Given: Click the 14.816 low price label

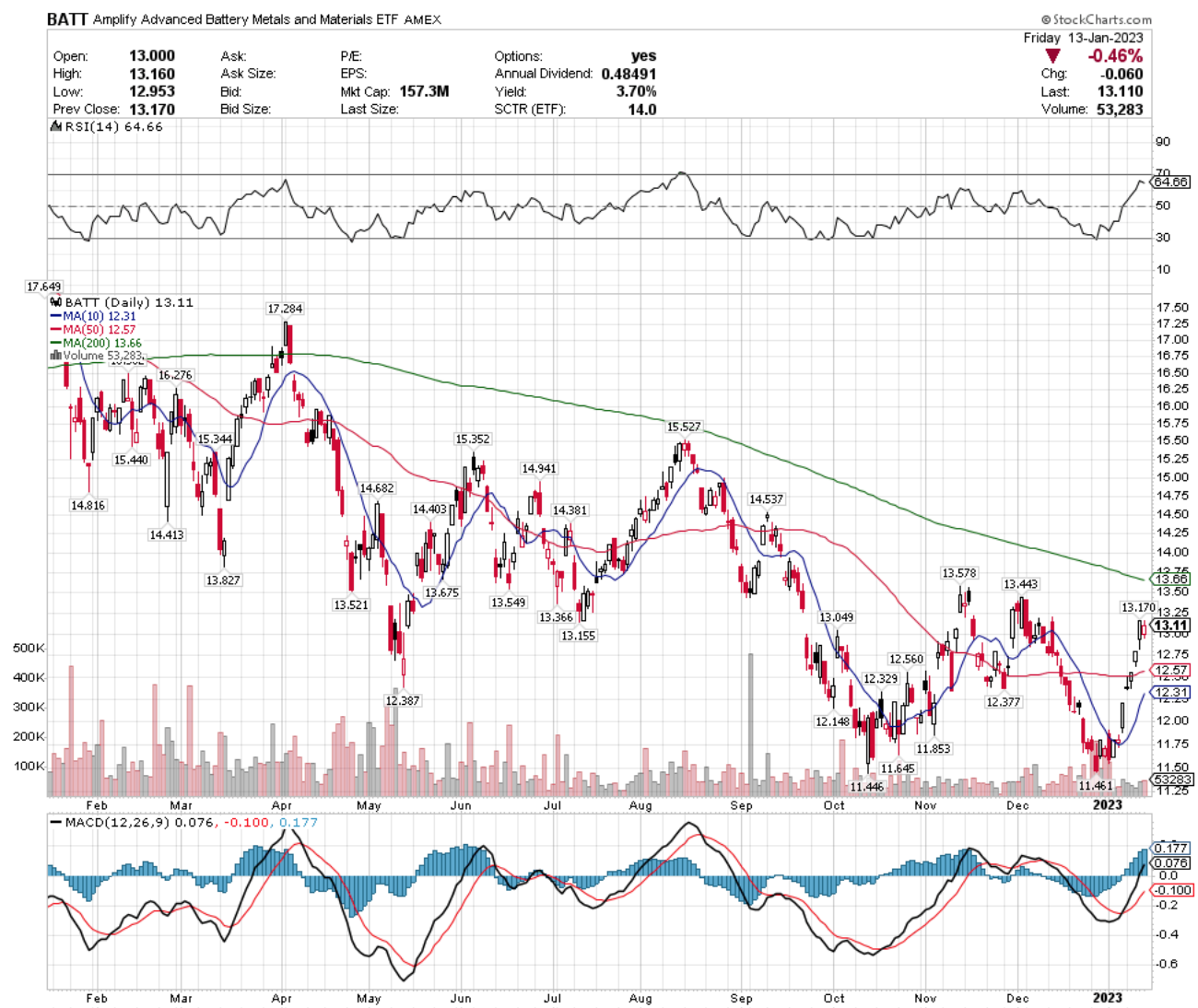Looking at the screenshot, I should pos(88,505).
